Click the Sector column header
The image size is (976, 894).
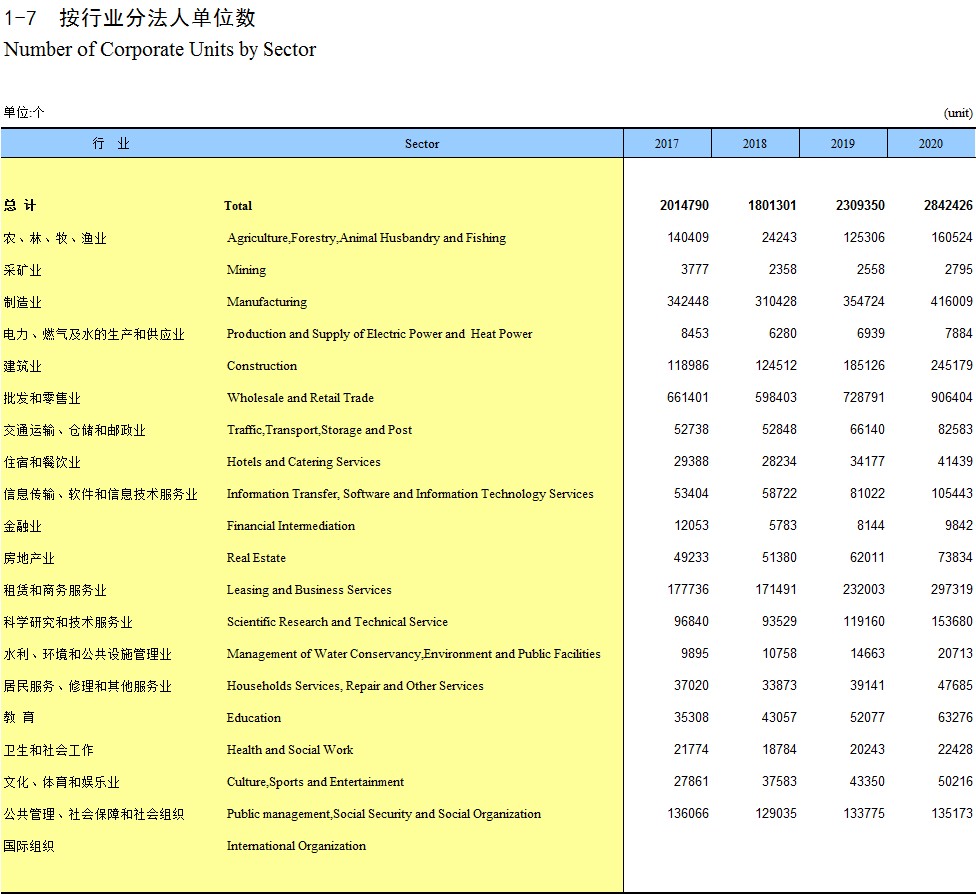pyautogui.click(x=422, y=144)
